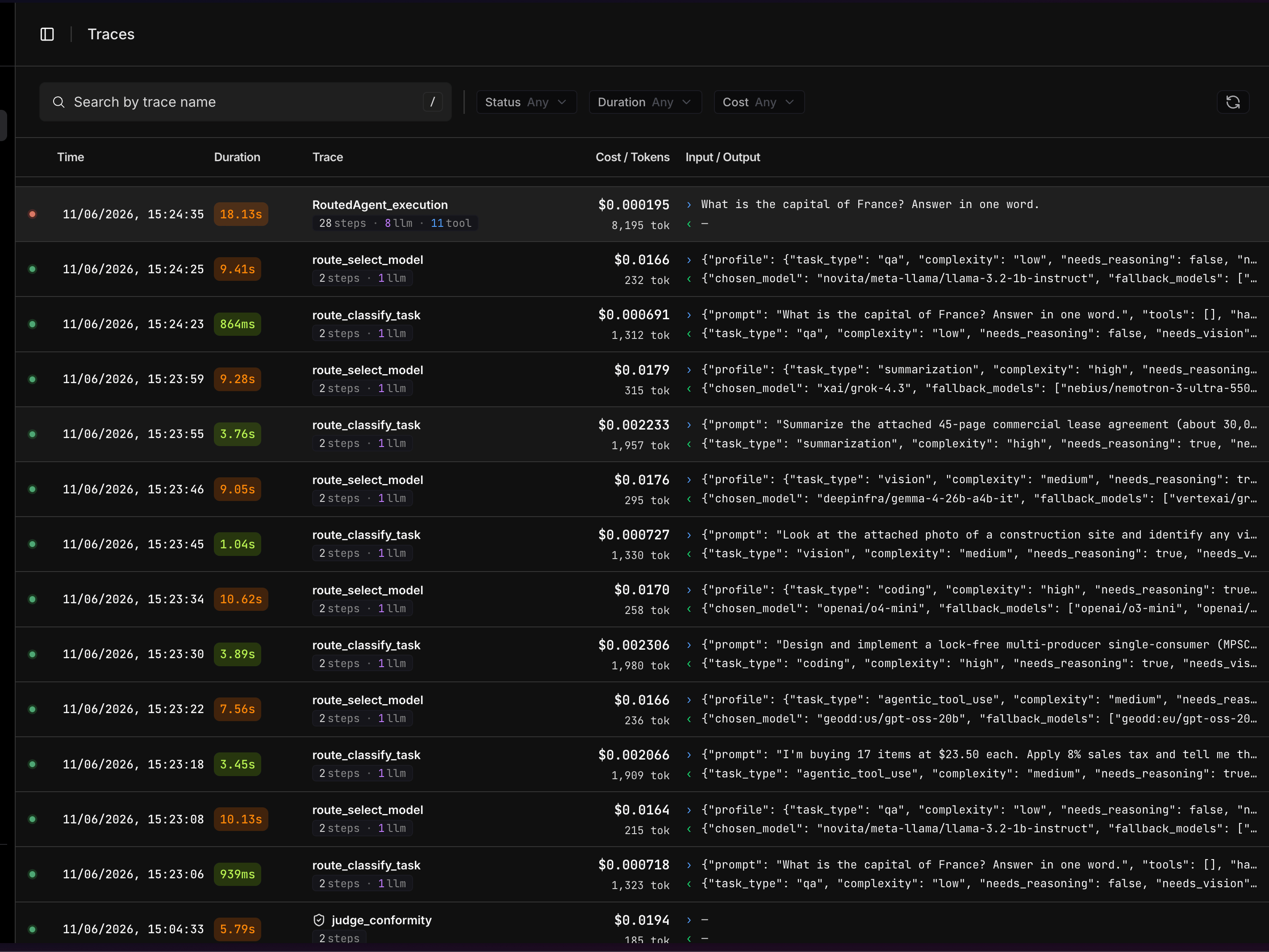Image resolution: width=1269 pixels, height=952 pixels.
Task: Click the output arrow for the 15:24:35 row
Action: [689, 224]
